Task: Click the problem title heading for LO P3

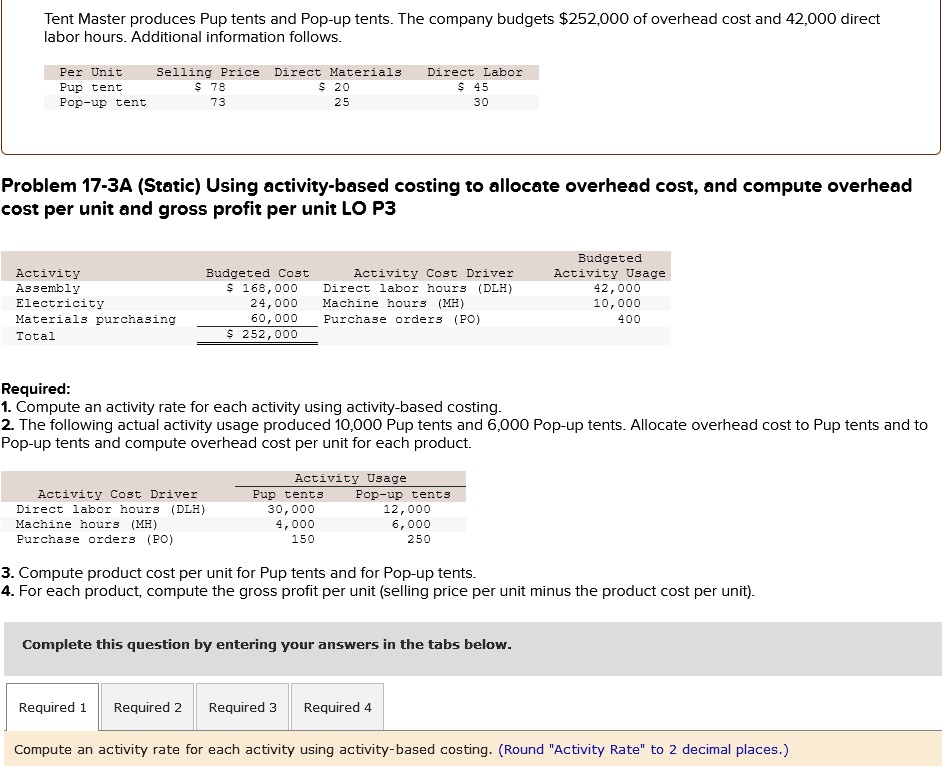Action: click(x=456, y=197)
